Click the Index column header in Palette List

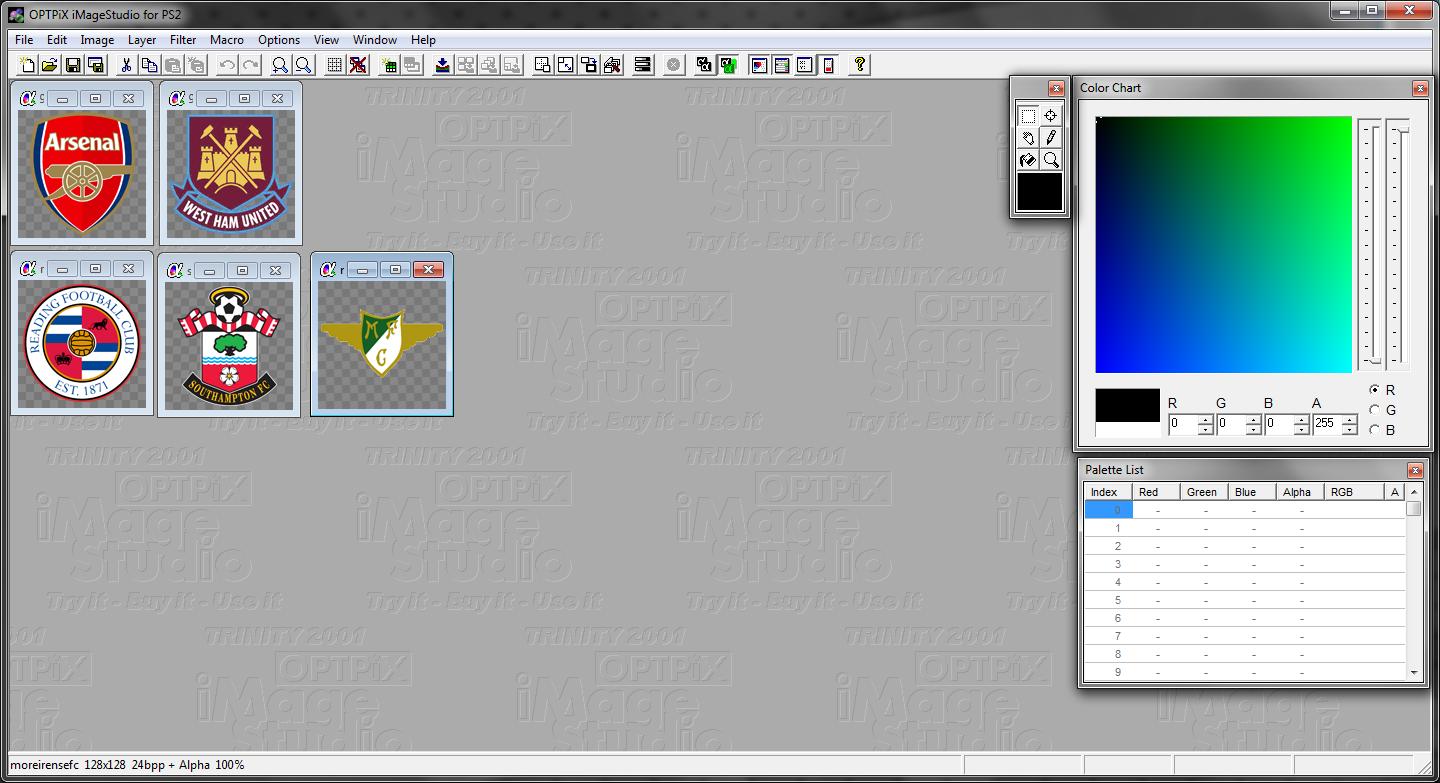[x=1108, y=492]
